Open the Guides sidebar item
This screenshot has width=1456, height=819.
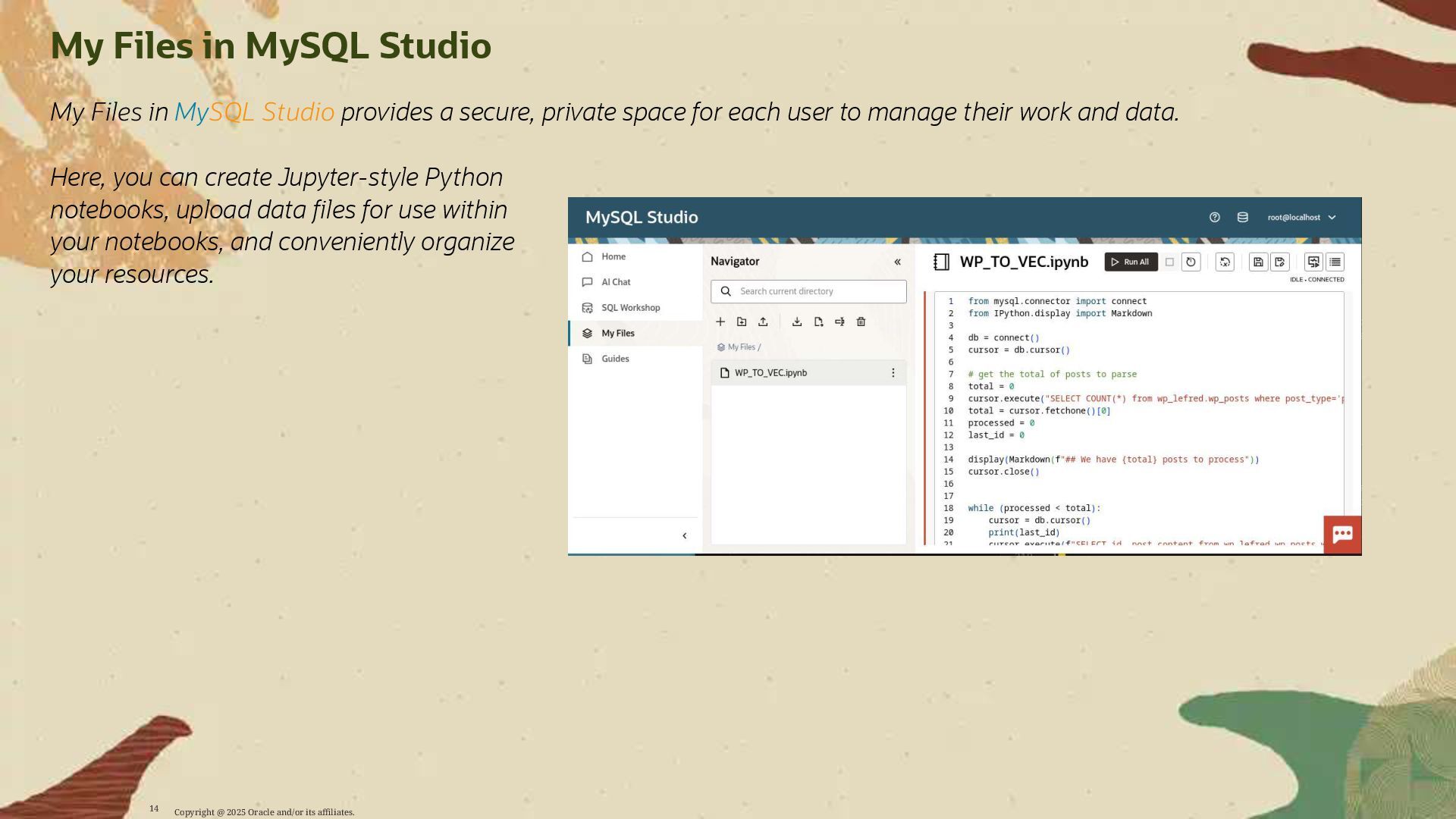point(614,359)
